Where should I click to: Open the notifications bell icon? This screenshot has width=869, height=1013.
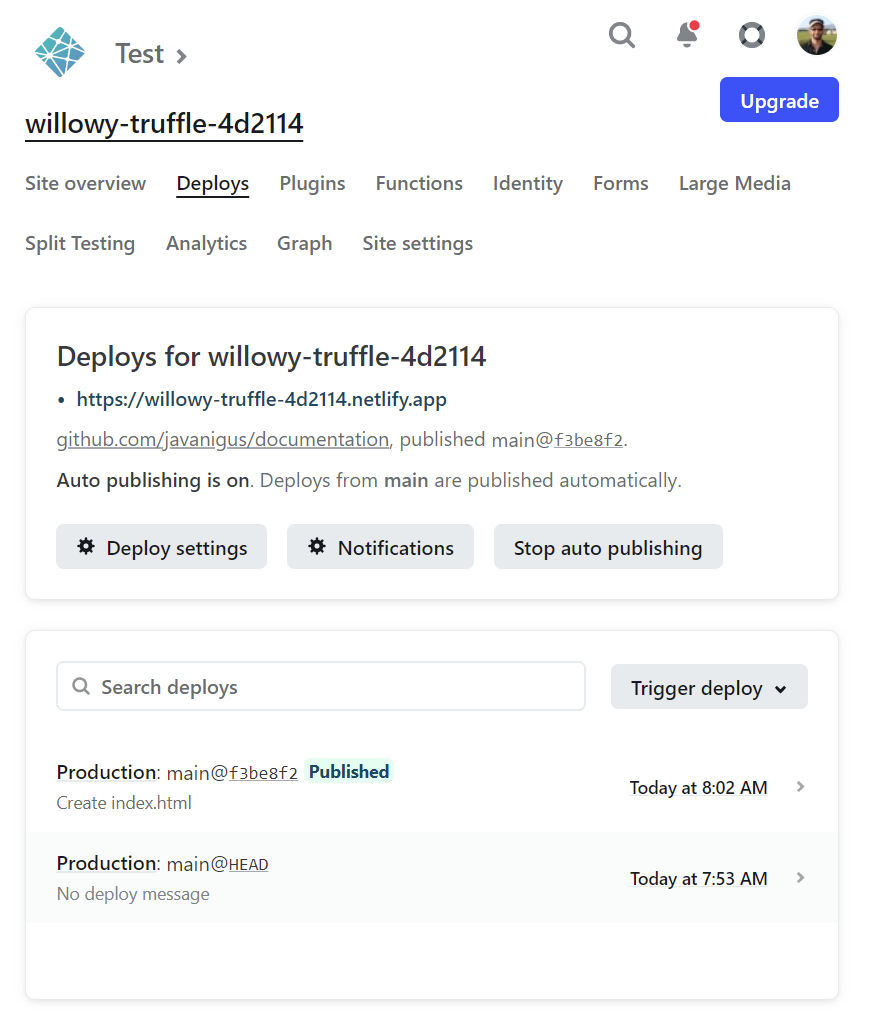tap(687, 34)
